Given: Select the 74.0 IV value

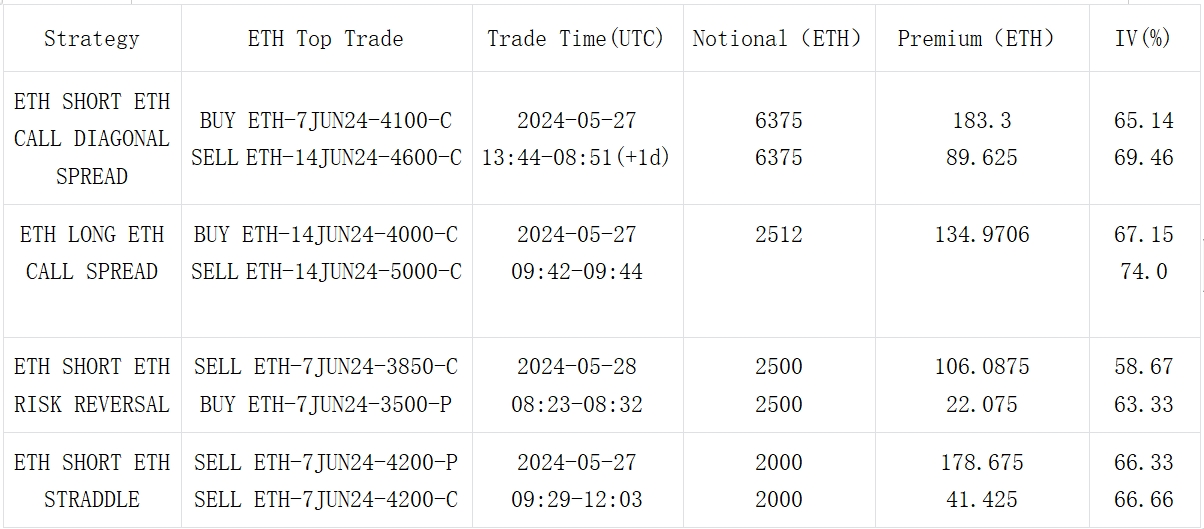Looking at the screenshot, I should click(1144, 271).
